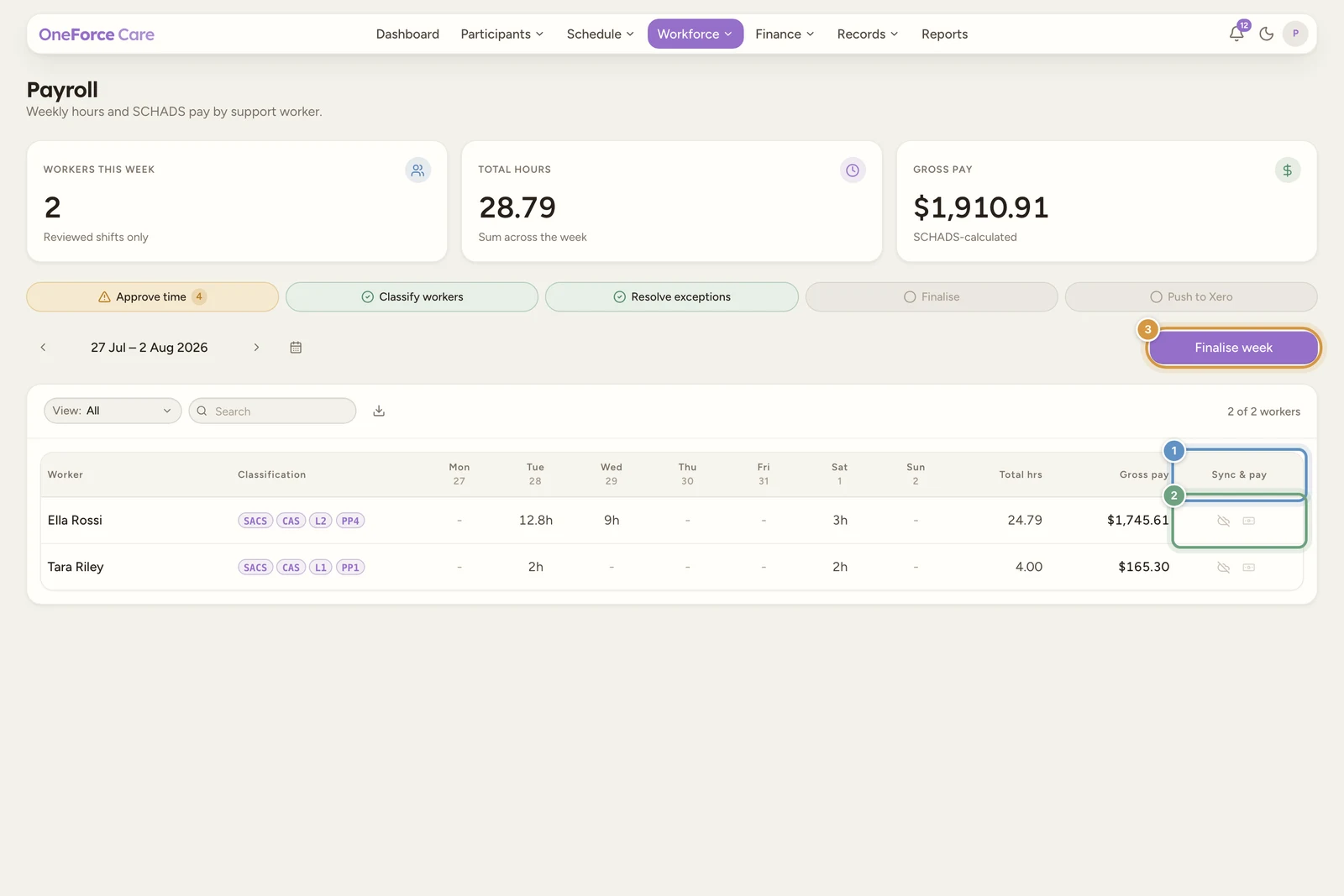
Task: Download payroll export icon
Action: click(x=379, y=411)
